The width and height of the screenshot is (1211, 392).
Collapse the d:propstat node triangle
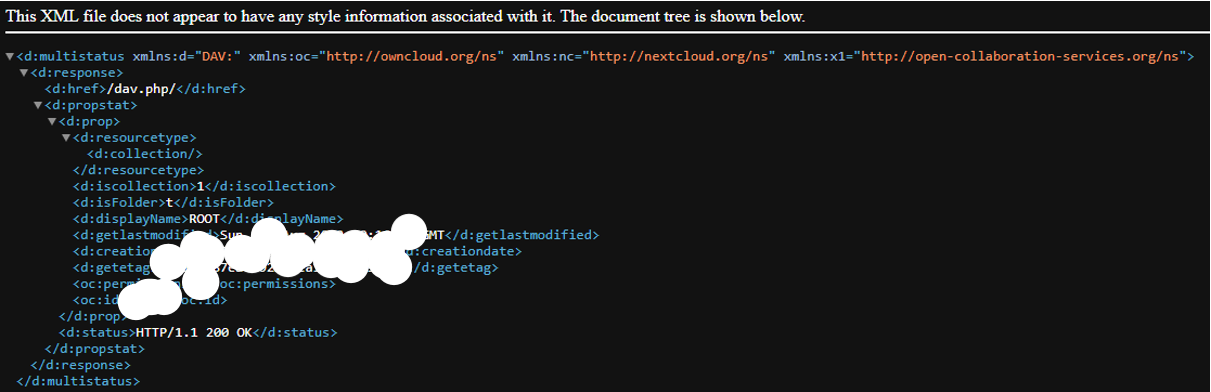38,105
